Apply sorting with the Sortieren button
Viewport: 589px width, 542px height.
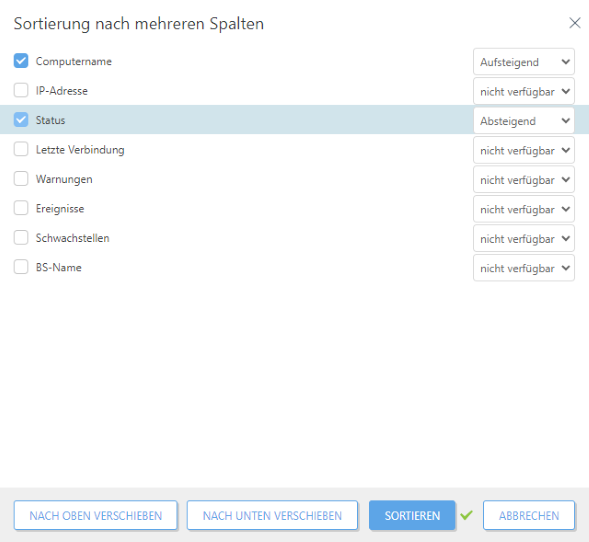point(412,515)
